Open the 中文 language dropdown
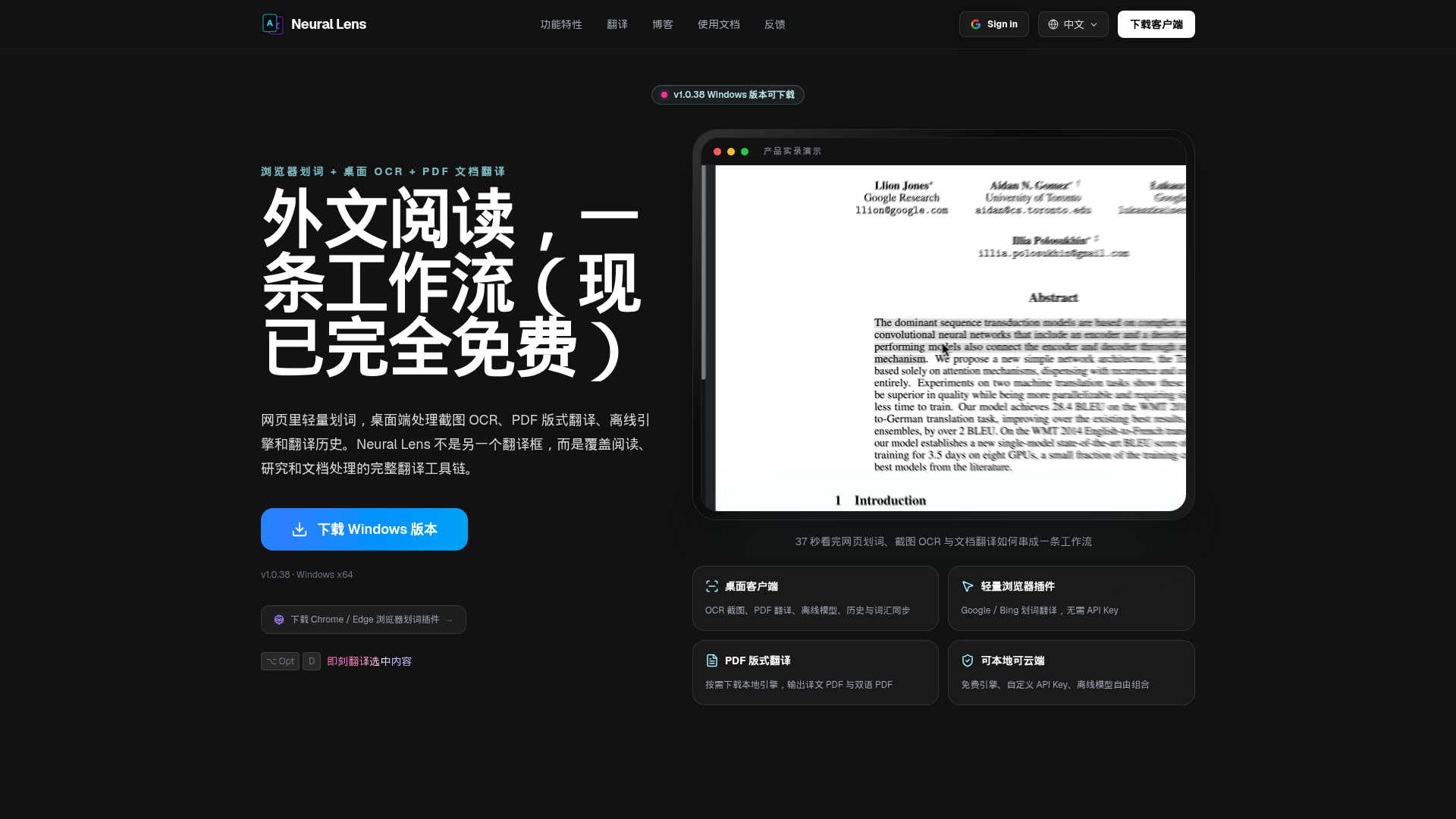The width and height of the screenshot is (1456, 819). click(1073, 24)
